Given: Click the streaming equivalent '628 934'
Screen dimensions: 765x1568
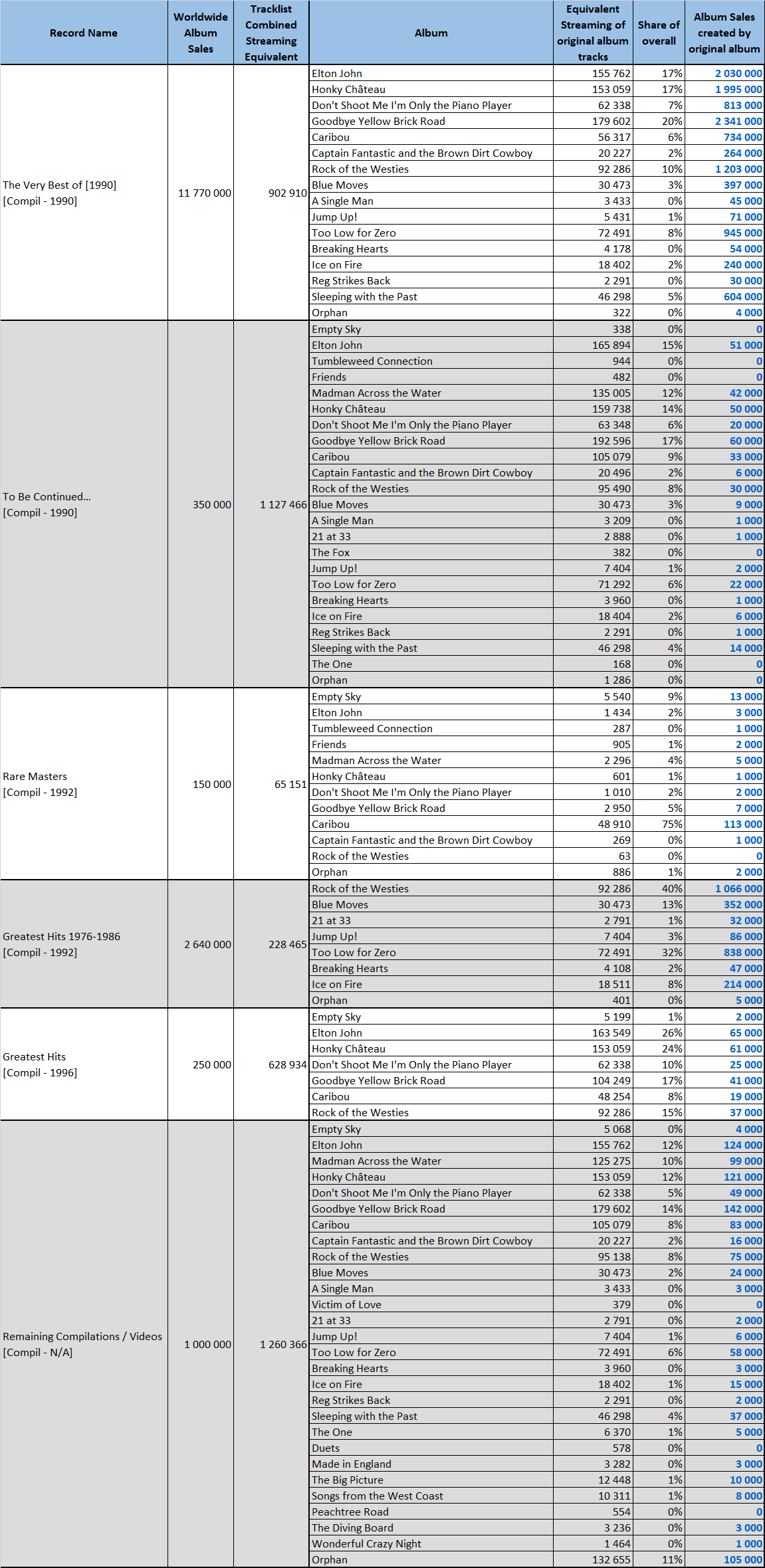Looking at the screenshot, I should [x=288, y=1064].
